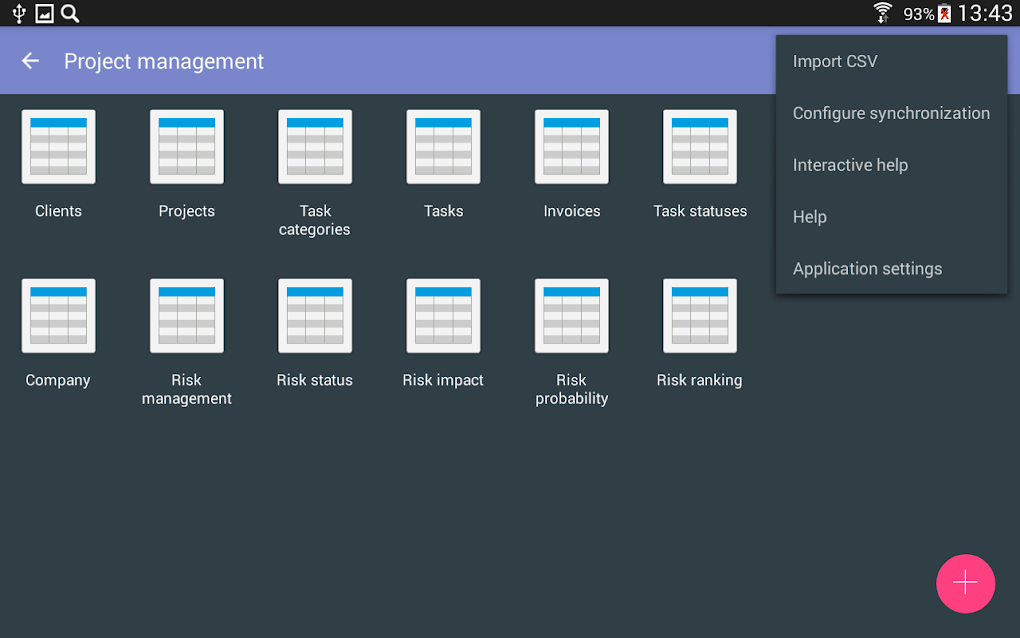Open the Task statuses table
The width and height of the screenshot is (1020, 638).
coord(700,147)
